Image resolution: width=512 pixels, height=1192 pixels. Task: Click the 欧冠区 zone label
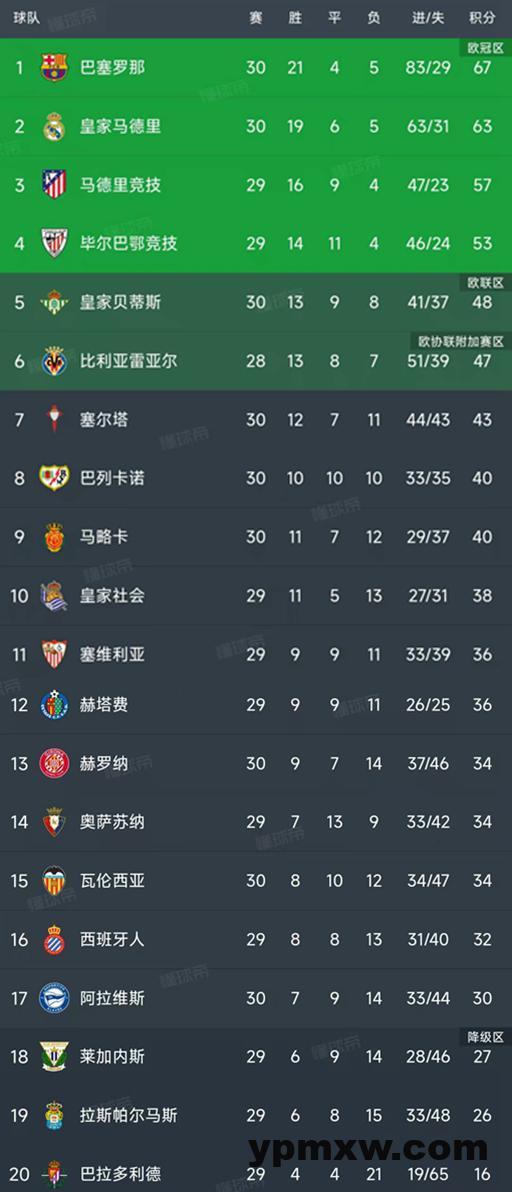pos(484,48)
